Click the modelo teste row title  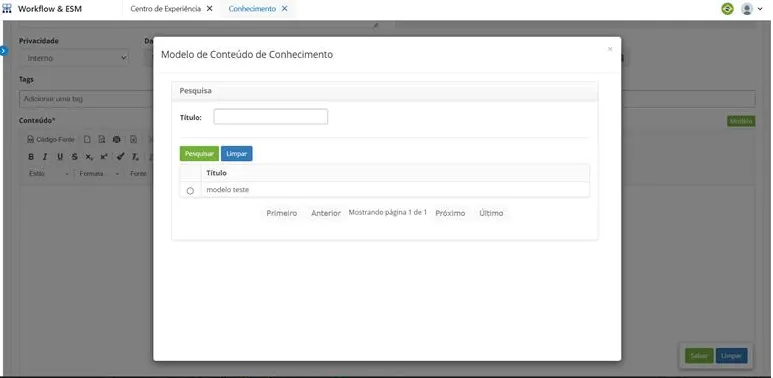[228, 189]
